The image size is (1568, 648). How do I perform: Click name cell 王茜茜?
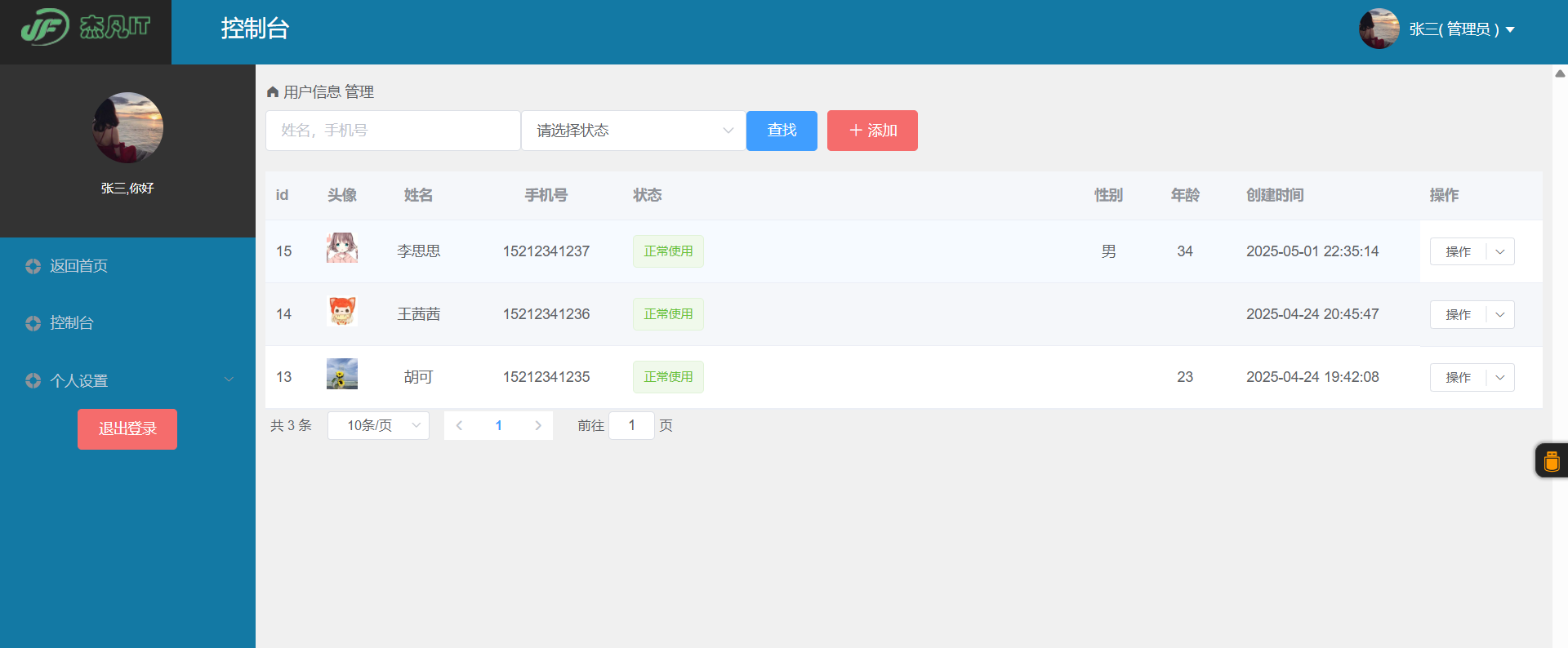coord(419,314)
